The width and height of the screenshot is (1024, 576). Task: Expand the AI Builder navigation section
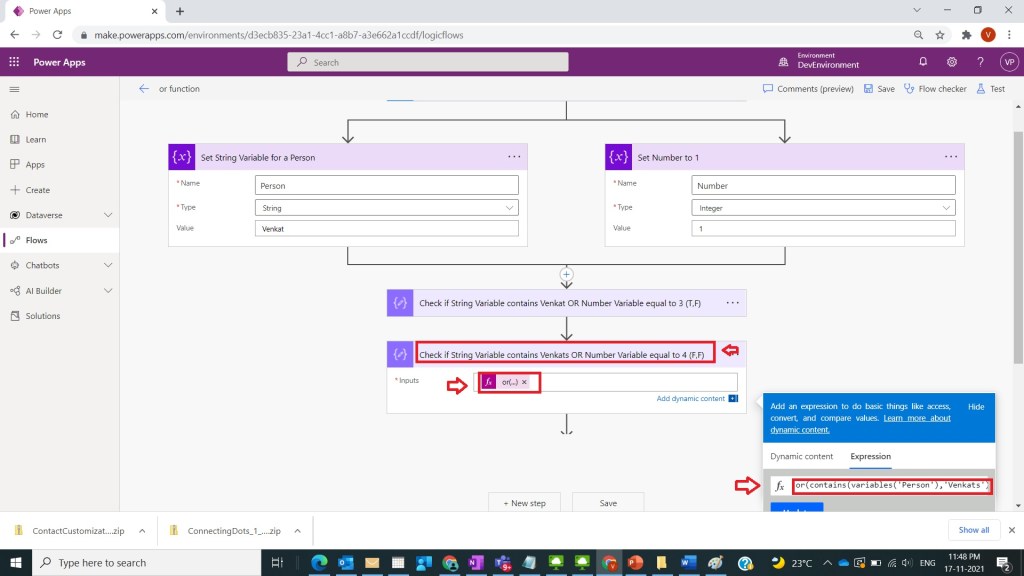[x=108, y=291]
